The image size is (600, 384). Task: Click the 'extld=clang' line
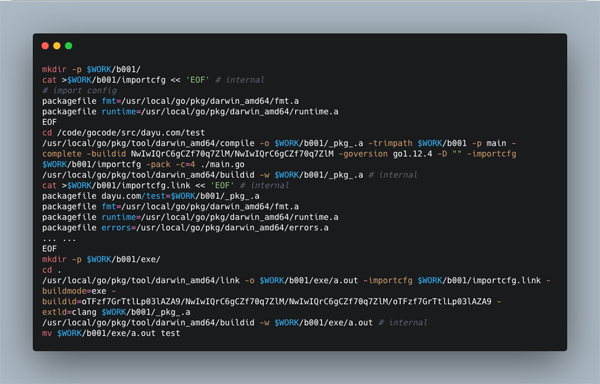pyautogui.click(x=116, y=312)
